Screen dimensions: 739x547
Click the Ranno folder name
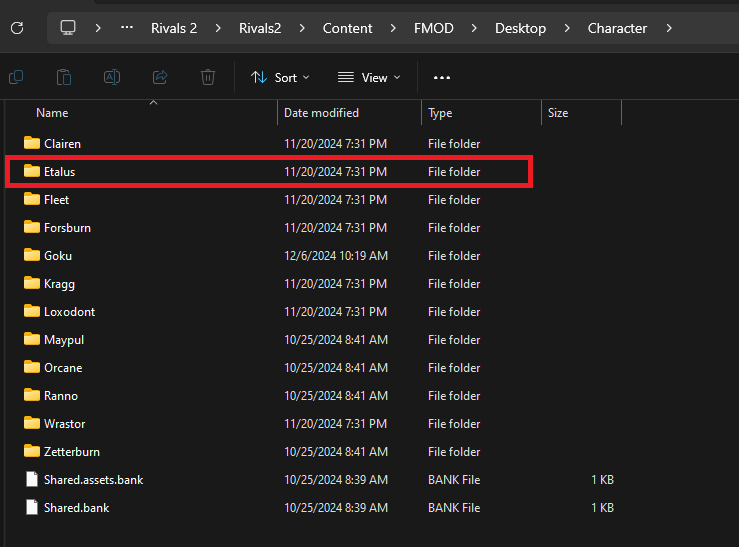point(61,396)
